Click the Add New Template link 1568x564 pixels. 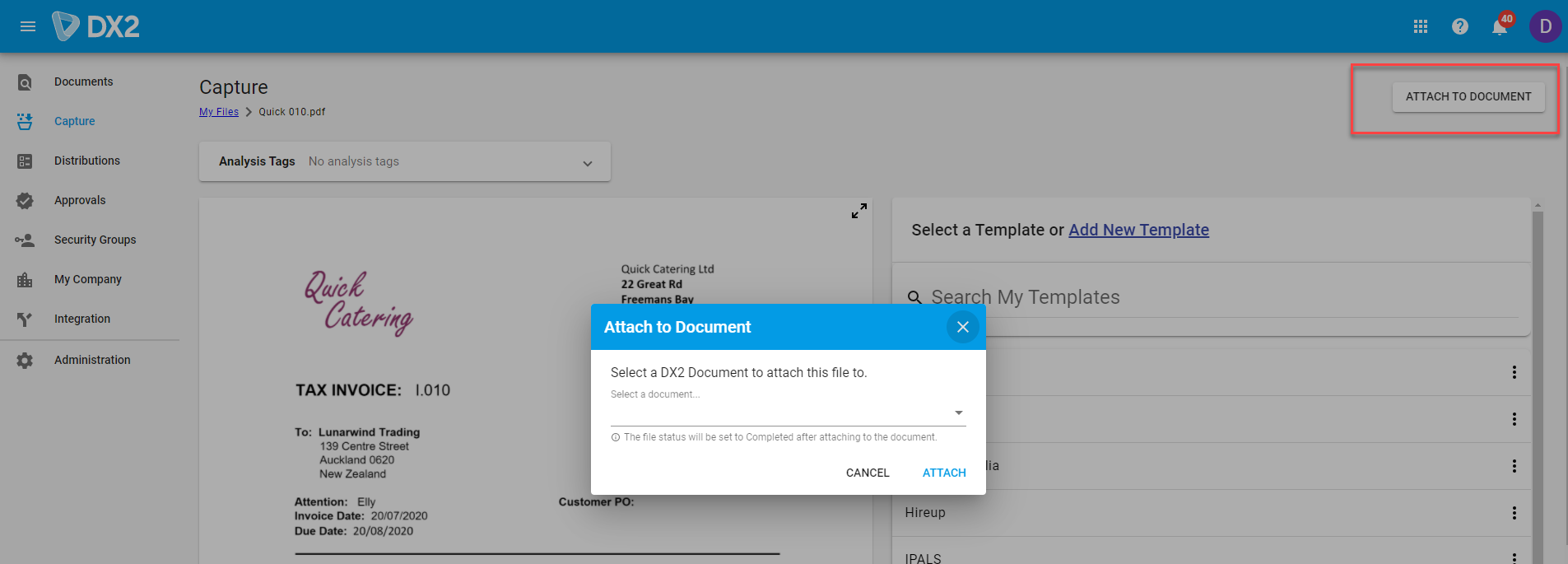[1138, 230]
